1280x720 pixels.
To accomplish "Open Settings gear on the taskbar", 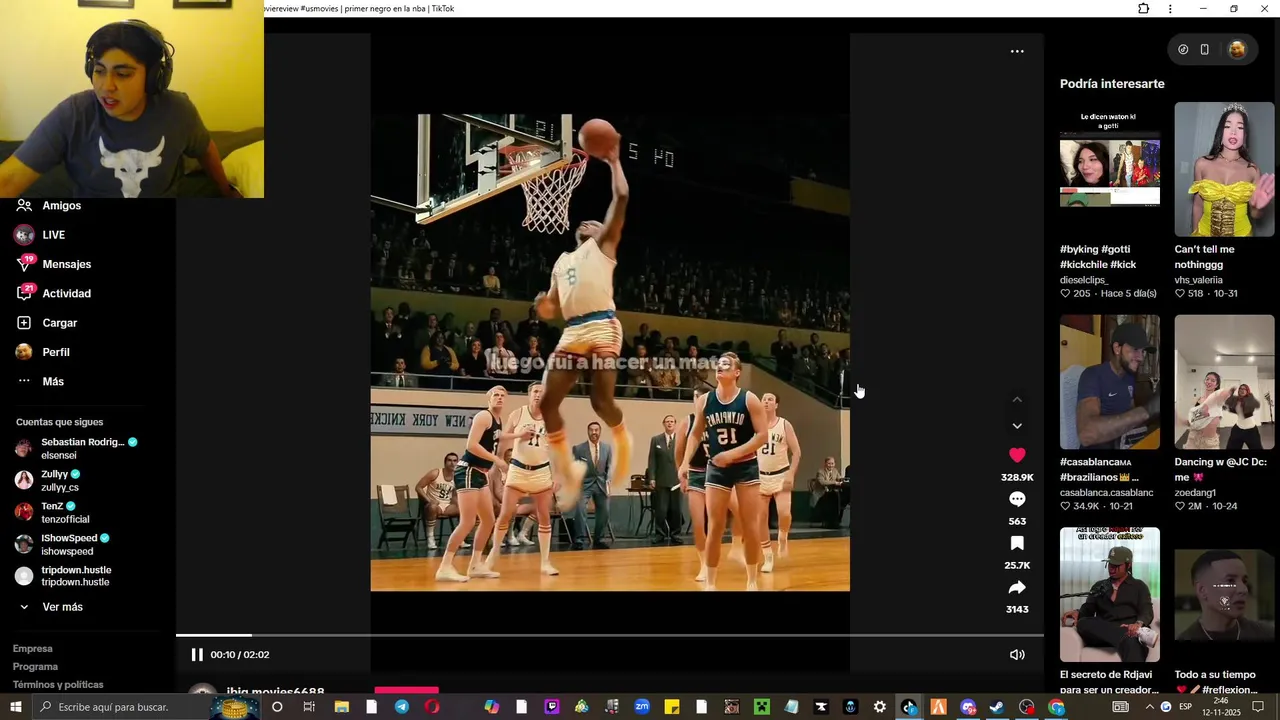I will tap(879, 707).
